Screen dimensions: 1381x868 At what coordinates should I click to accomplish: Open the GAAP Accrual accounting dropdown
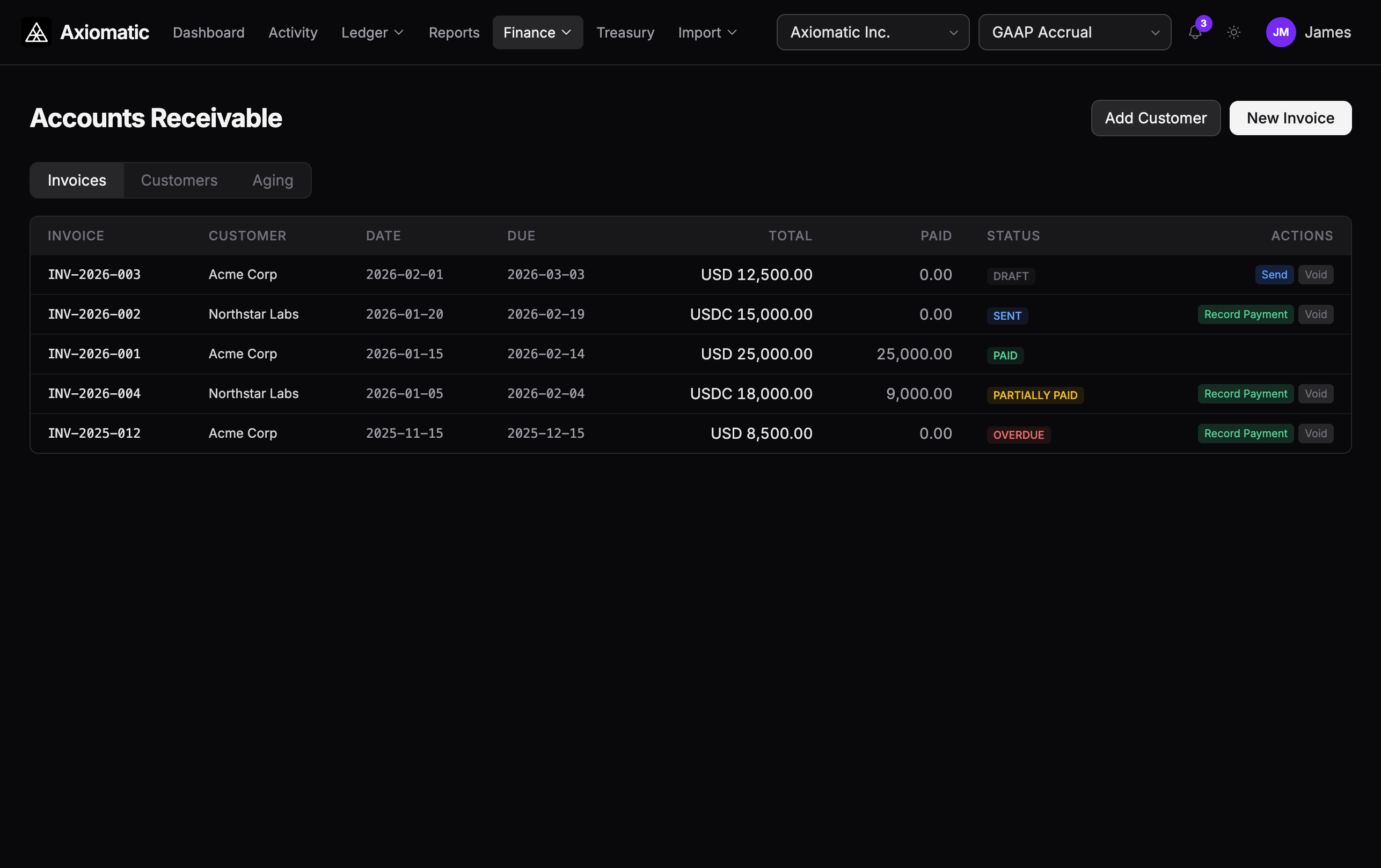pyautogui.click(x=1074, y=32)
